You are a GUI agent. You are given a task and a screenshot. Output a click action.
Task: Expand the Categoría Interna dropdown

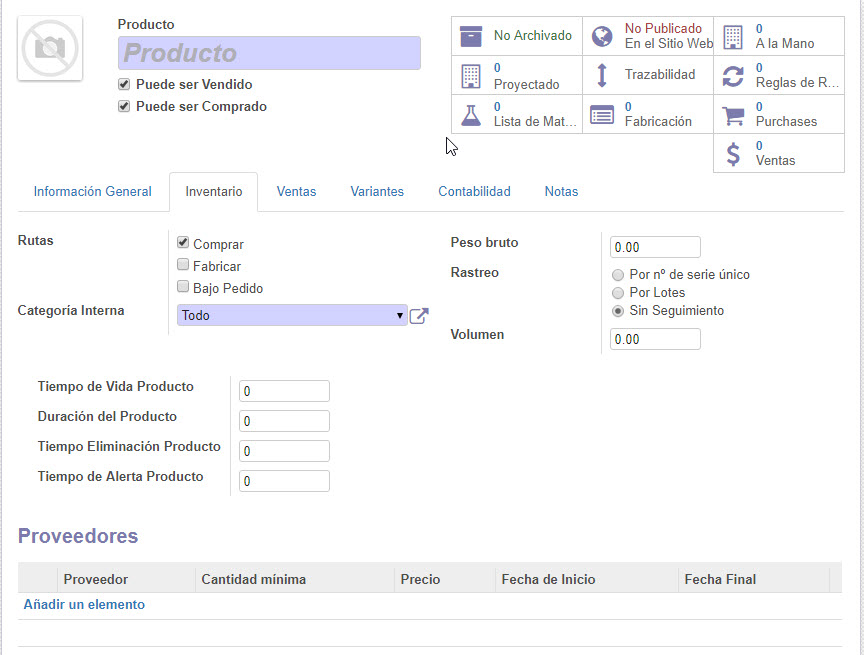[292, 316]
